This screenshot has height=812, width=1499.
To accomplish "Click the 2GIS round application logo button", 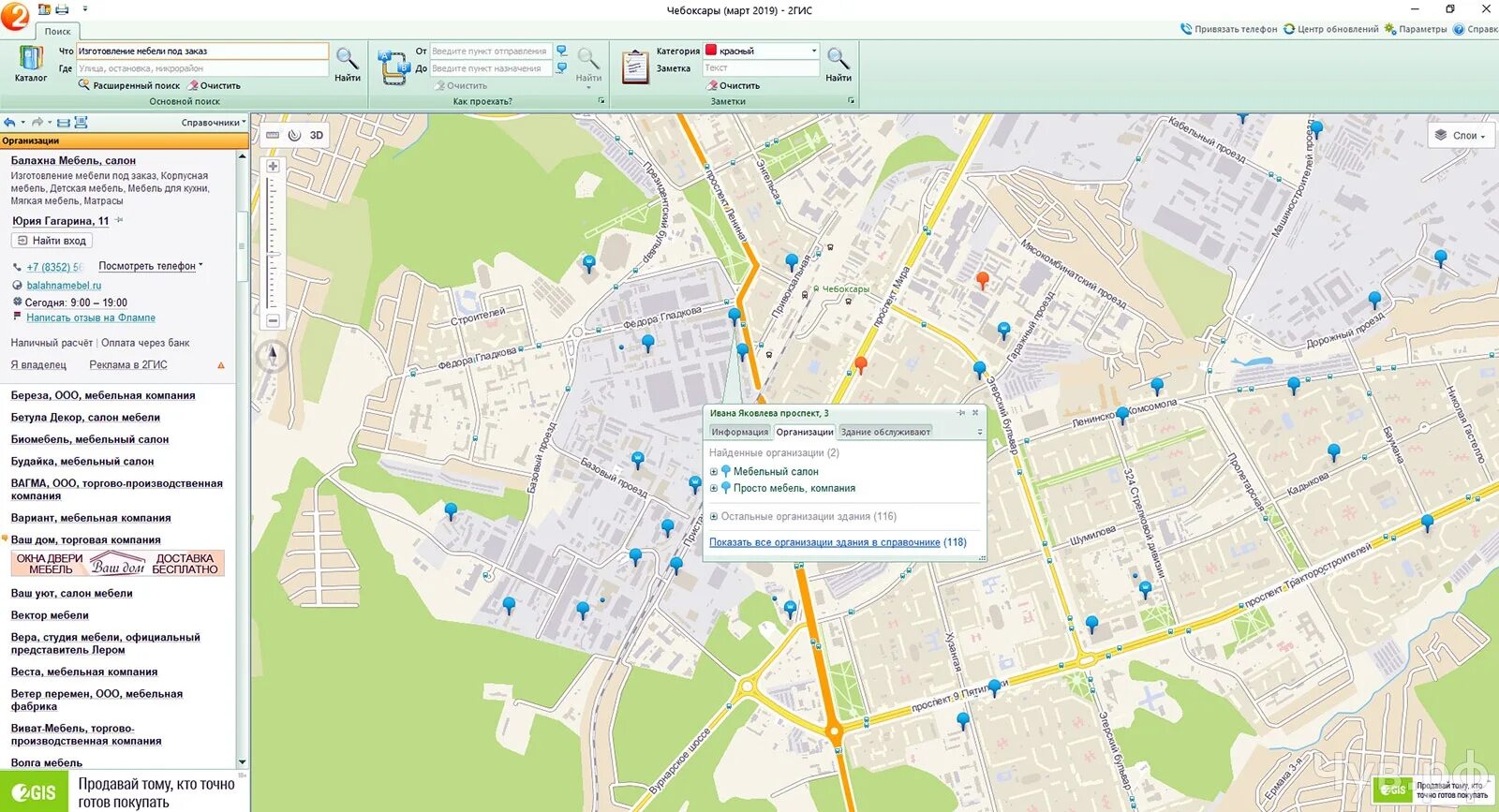I will 14,15.
